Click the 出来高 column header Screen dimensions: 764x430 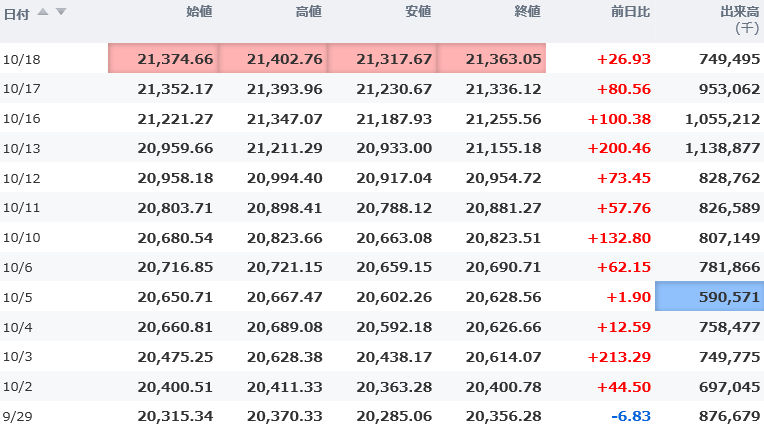tap(741, 12)
